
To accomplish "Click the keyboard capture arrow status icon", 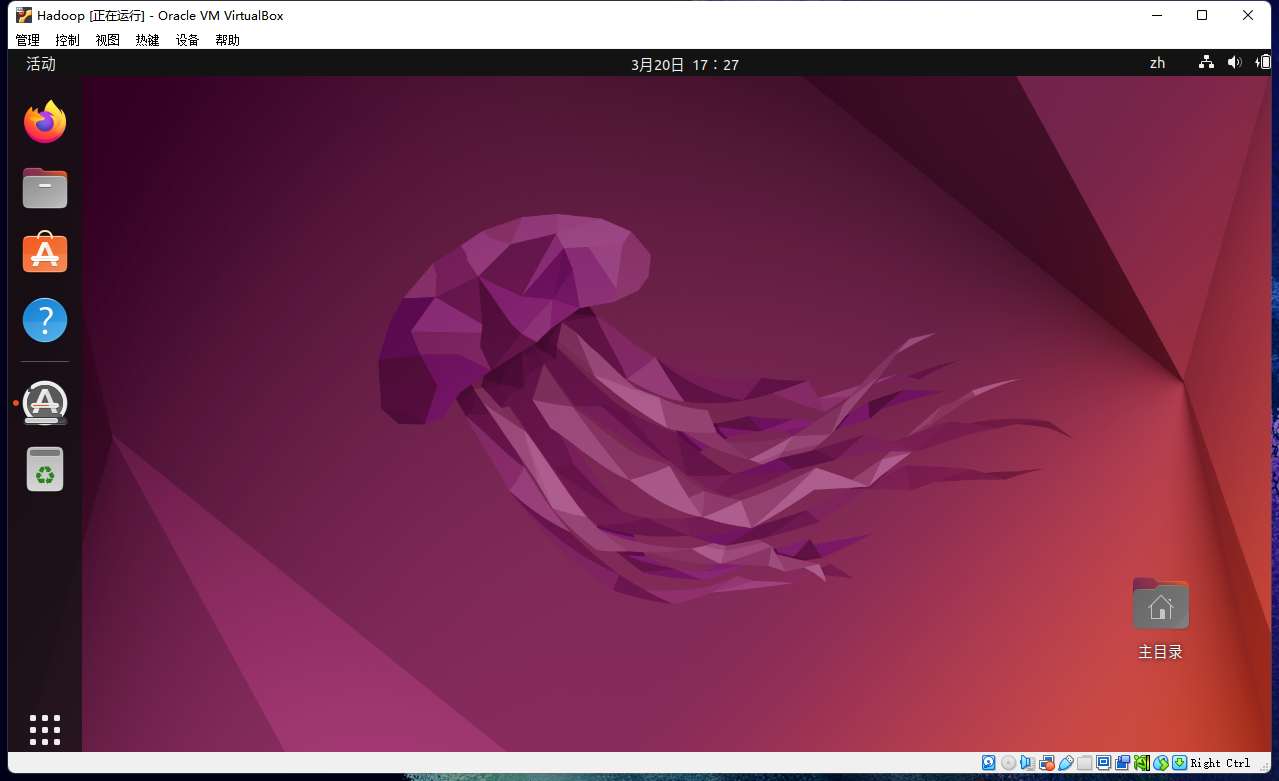I will click(x=1180, y=763).
